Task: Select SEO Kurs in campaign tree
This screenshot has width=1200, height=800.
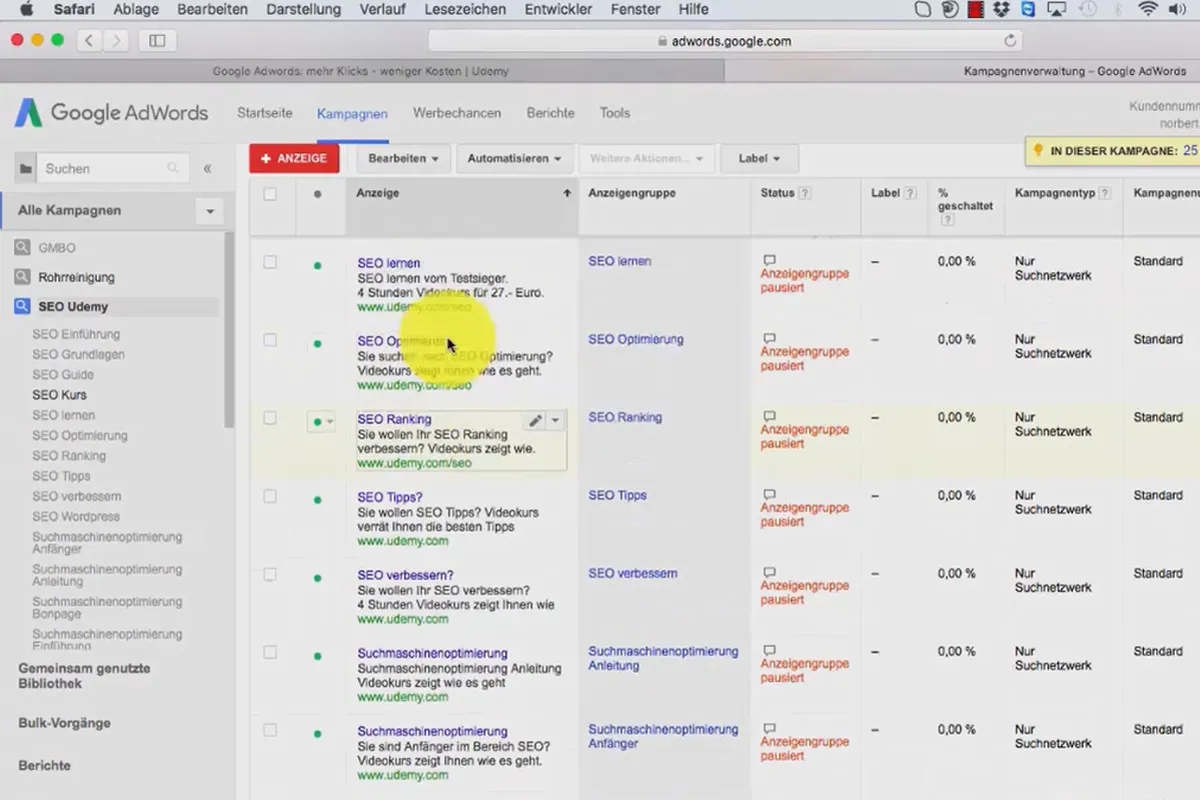Action: pyautogui.click(x=60, y=395)
